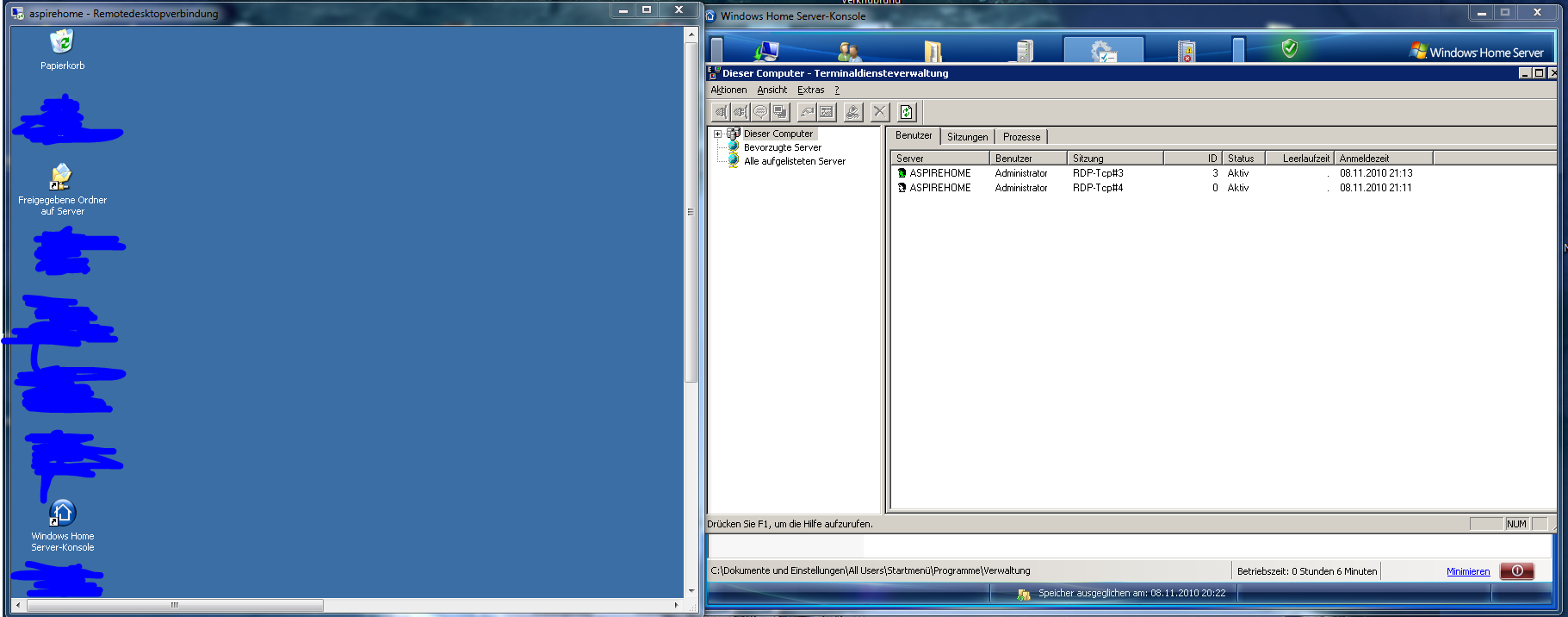1568x617 pixels.
Task: Click the red power shutdown button
Action: click(x=1516, y=570)
